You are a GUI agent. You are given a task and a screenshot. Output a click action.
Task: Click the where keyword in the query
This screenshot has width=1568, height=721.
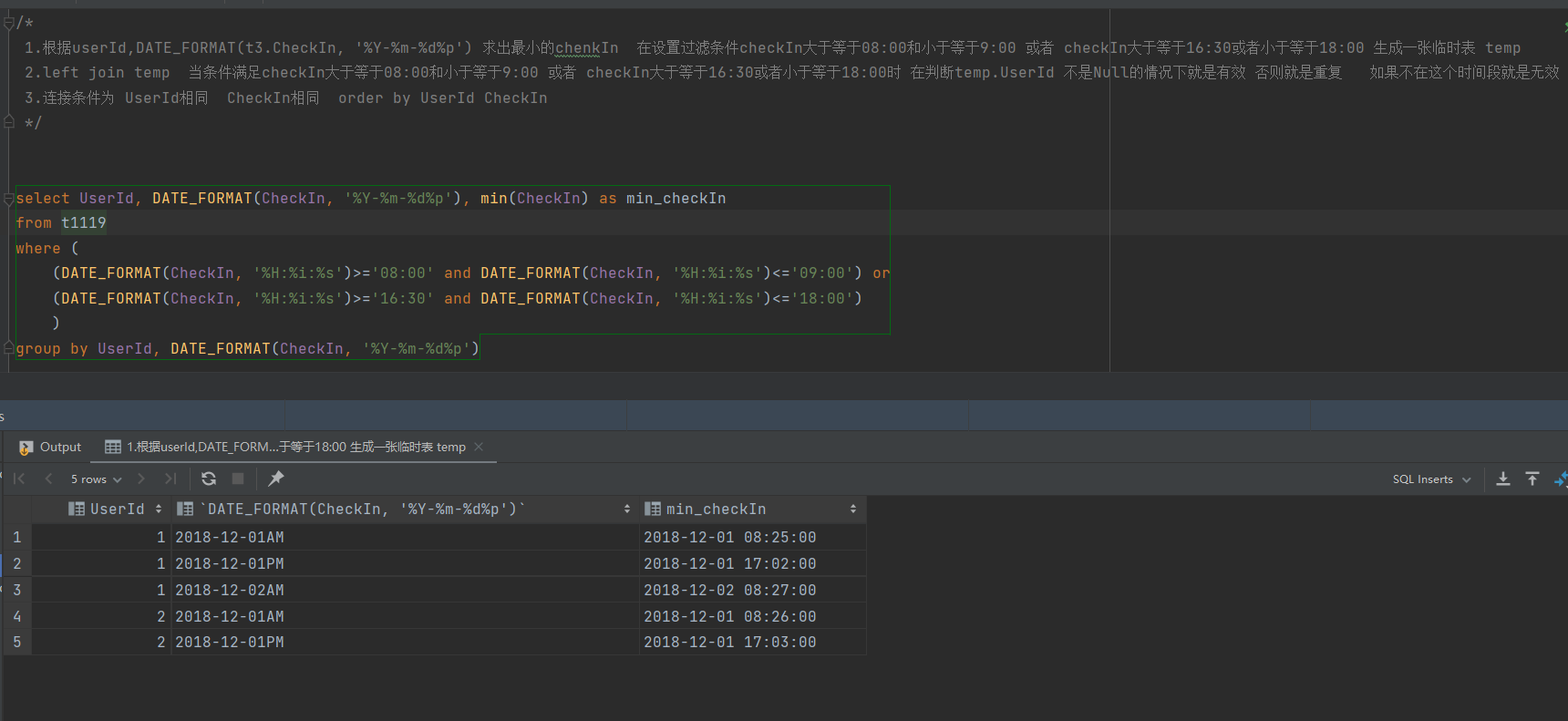coord(38,248)
